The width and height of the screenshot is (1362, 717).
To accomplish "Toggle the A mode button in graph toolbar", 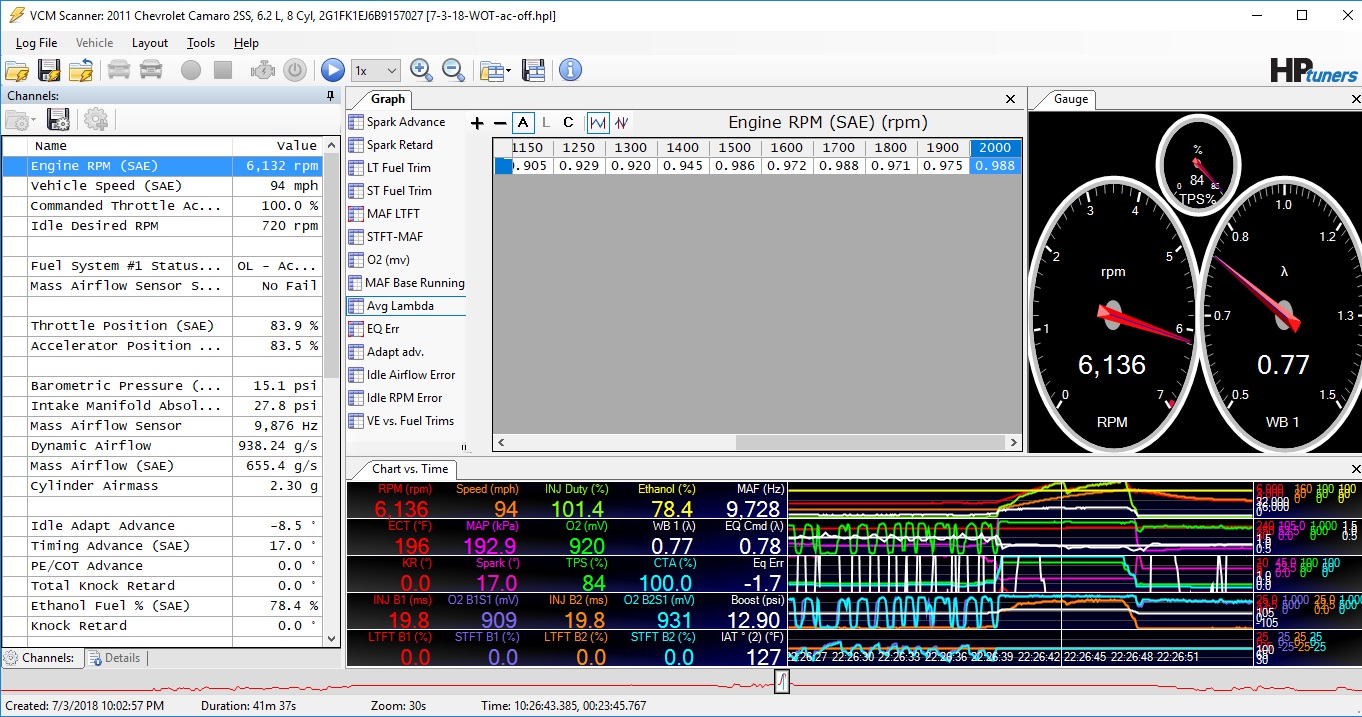I will click(x=523, y=123).
